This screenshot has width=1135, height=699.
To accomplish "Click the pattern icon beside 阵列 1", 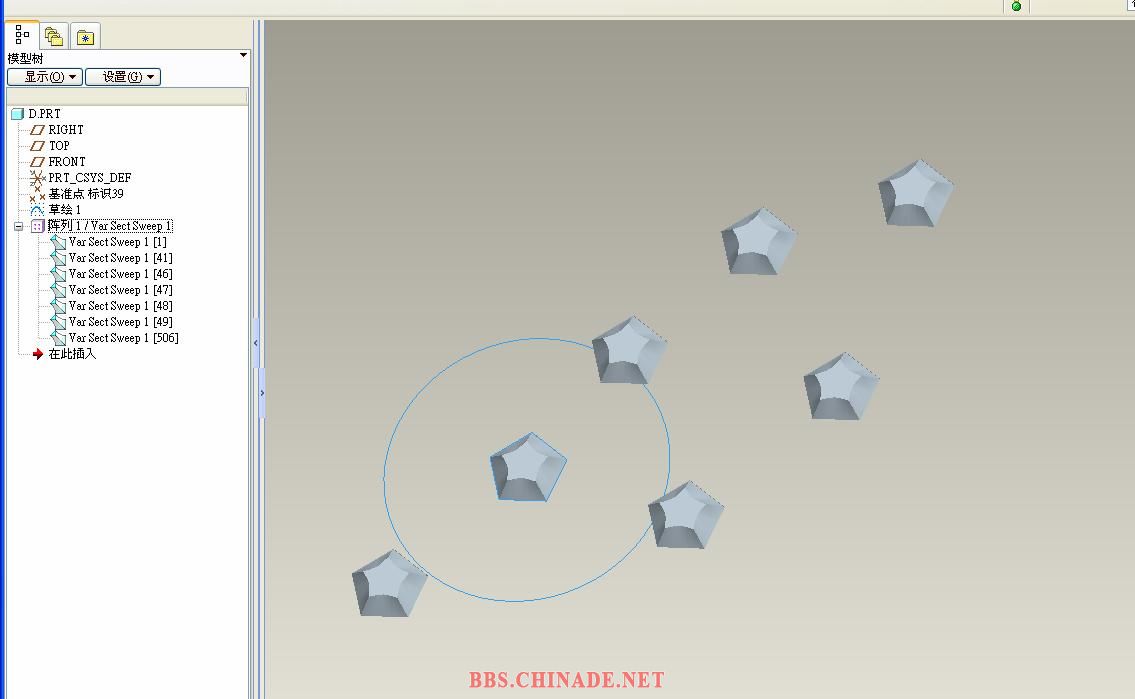I will pyautogui.click(x=38, y=226).
